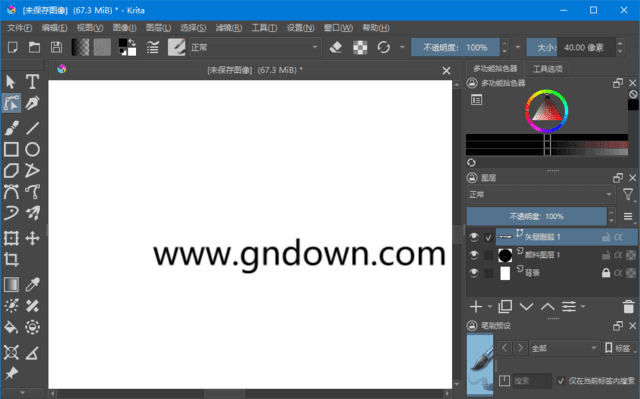Select the Shape Select arrow tool
The height and width of the screenshot is (399, 640).
11,82
